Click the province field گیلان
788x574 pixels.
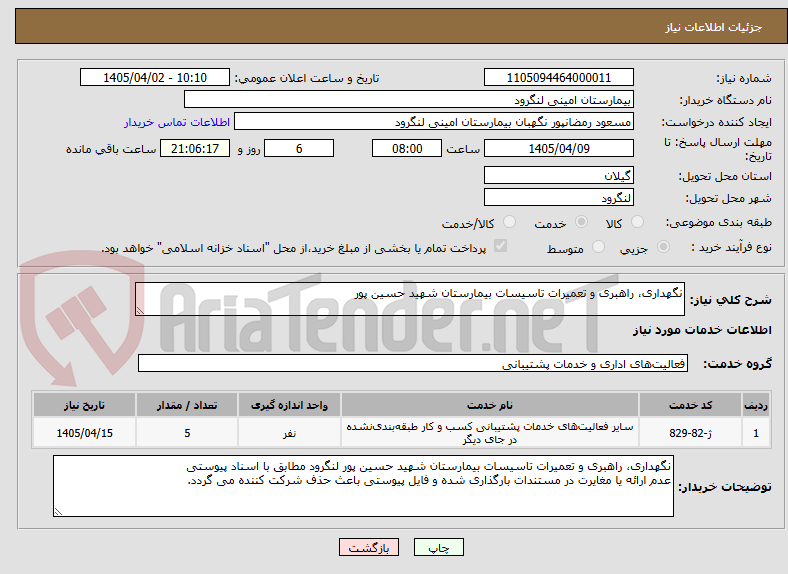[558, 175]
